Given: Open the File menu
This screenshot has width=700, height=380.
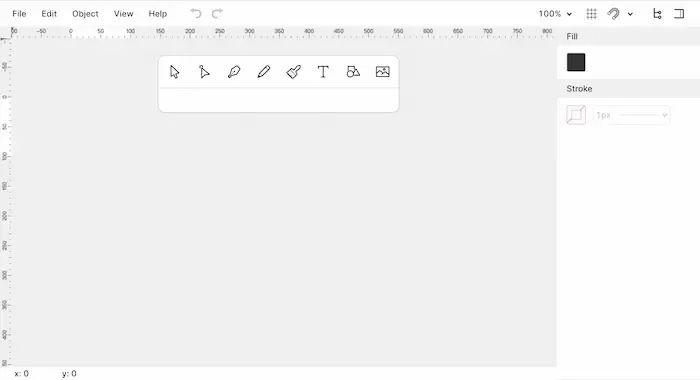Looking at the screenshot, I should coord(19,14).
